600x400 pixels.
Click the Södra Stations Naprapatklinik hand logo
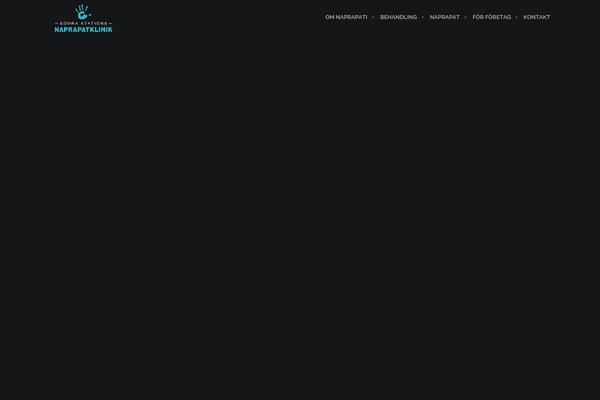click(x=83, y=18)
